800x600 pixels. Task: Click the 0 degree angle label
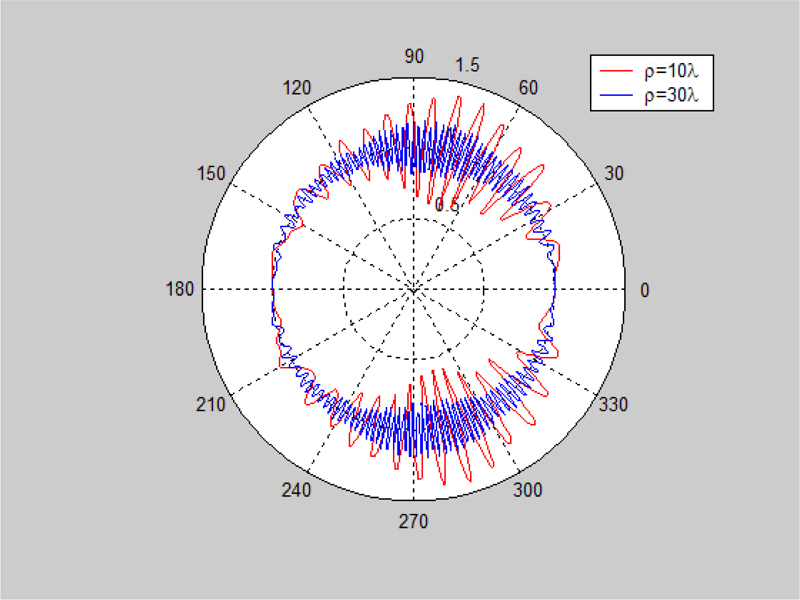tap(644, 290)
